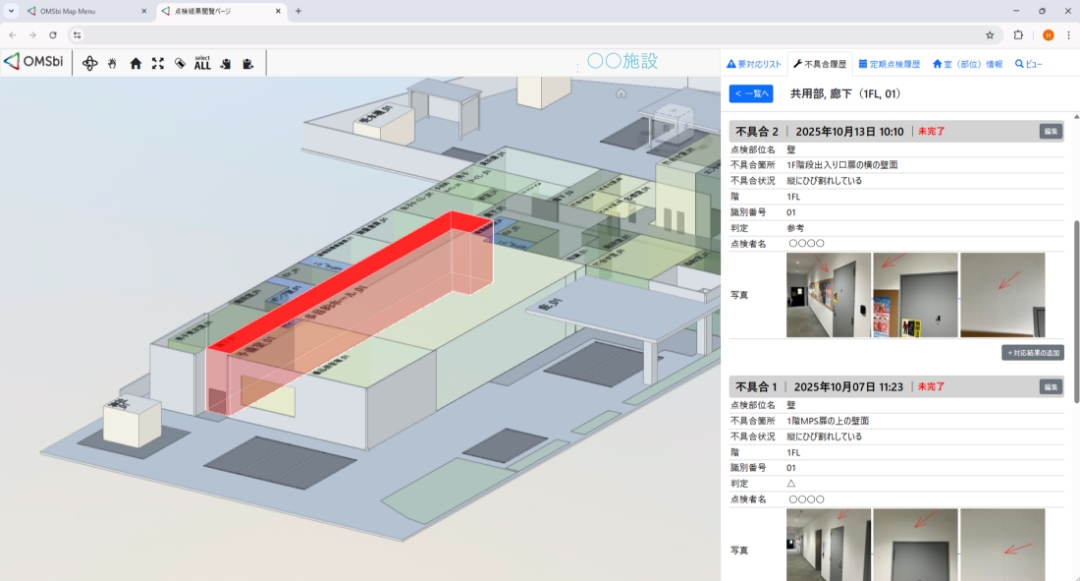Click the select ALL toolbar icon
Image resolution: width=1080 pixels, height=581 pixels.
pyautogui.click(x=202, y=63)
